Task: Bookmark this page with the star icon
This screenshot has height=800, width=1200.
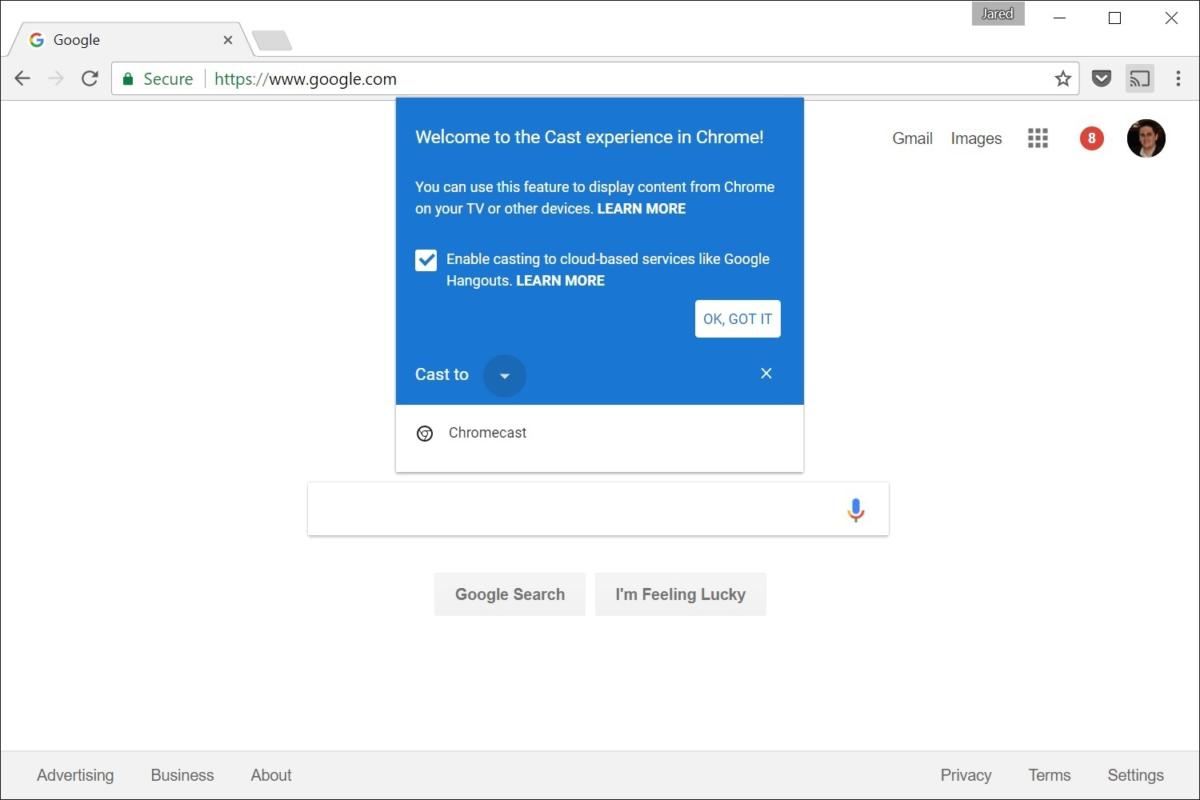Action: point(1063,78)
